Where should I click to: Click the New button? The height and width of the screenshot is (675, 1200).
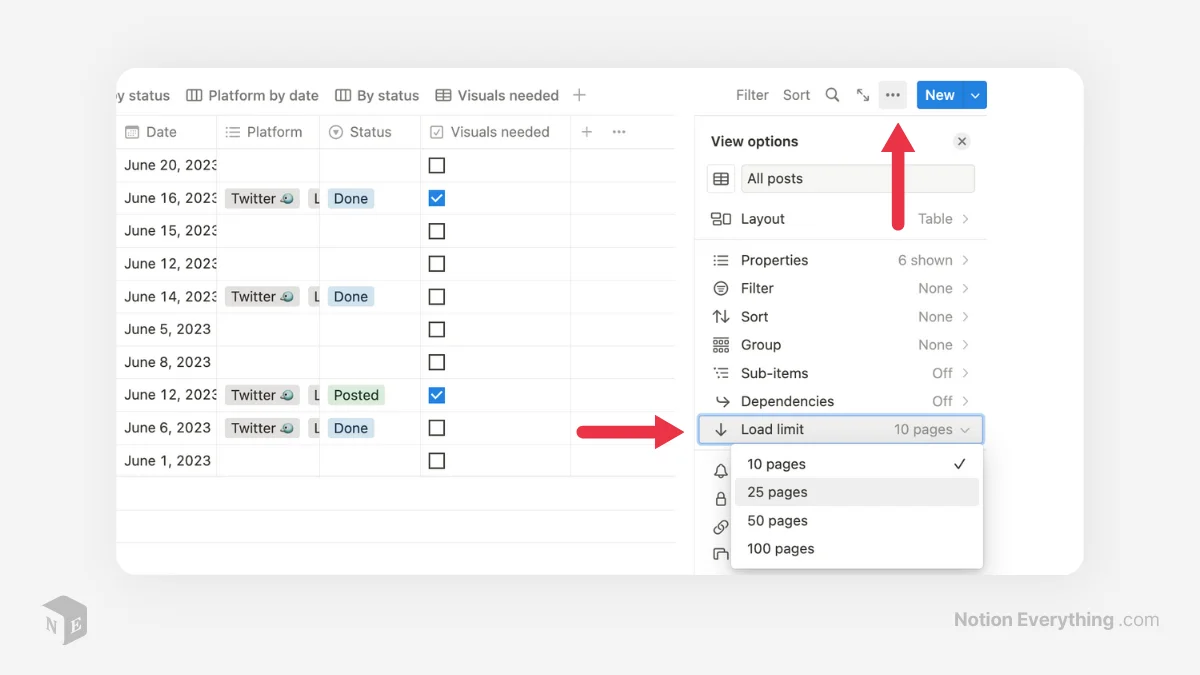click(937, 94)
